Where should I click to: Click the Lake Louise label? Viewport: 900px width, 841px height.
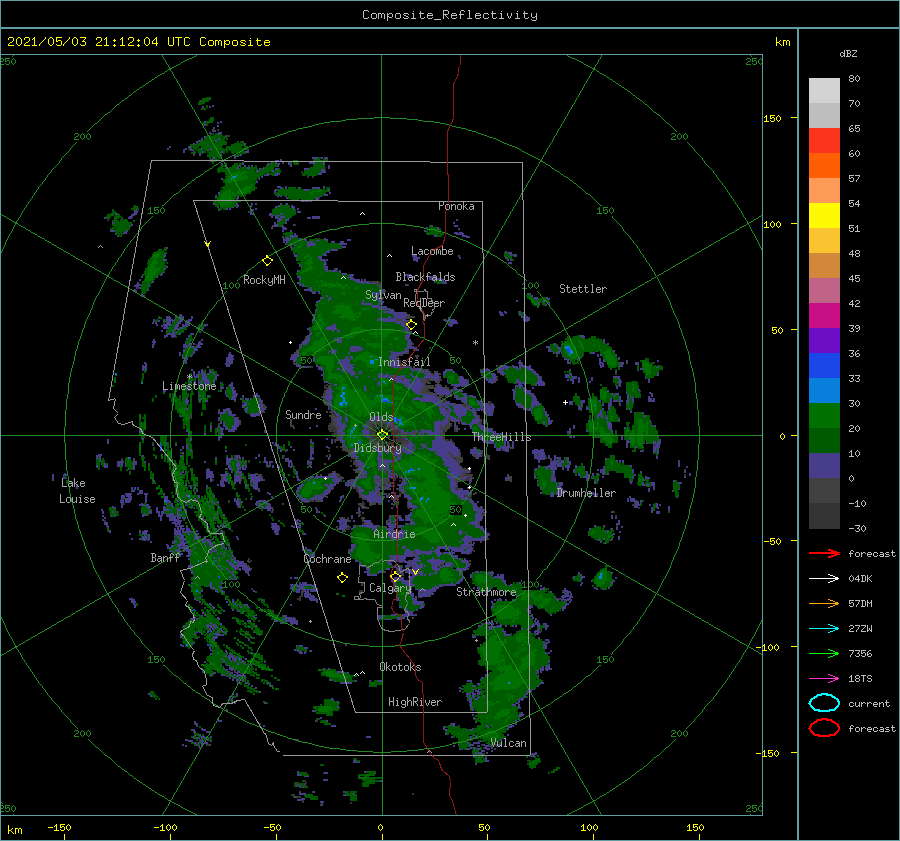pyautogui.click(x=77, y=491)
